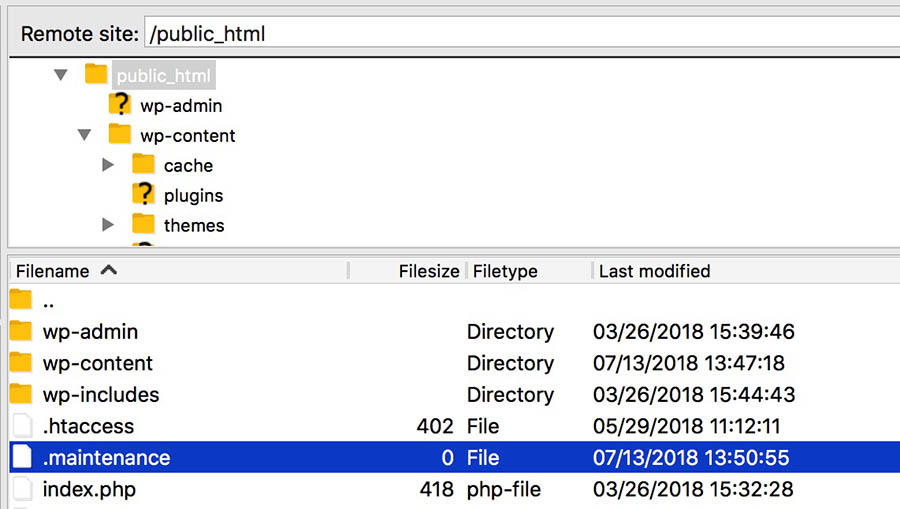Click the Filetype column header
900x509 pixels.
point(505,271)
